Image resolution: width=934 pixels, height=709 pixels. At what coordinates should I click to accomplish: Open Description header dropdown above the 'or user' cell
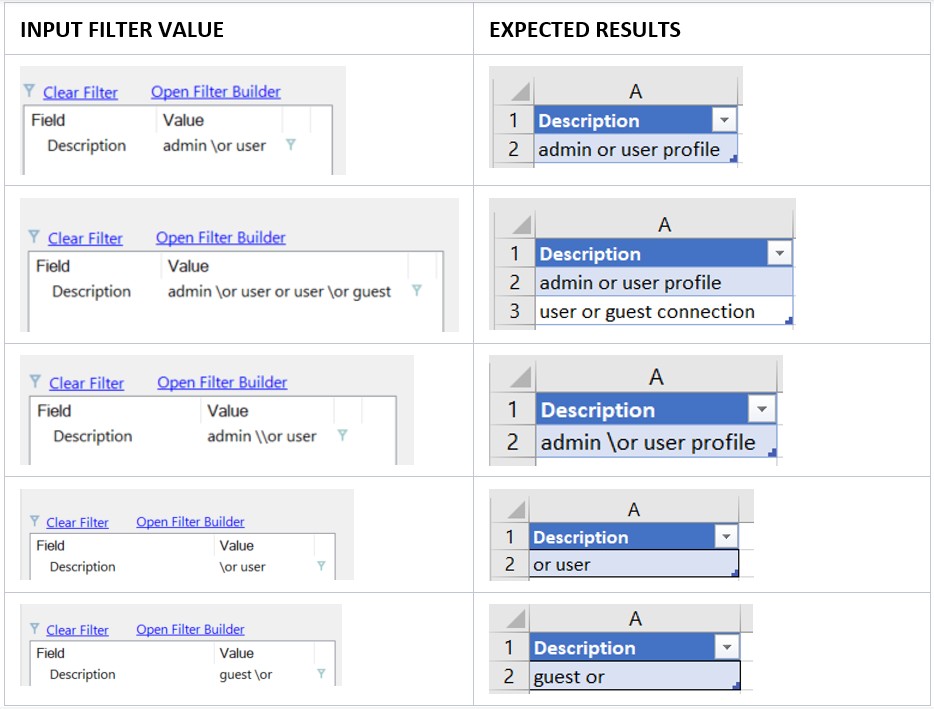click(x=726, y=537)
